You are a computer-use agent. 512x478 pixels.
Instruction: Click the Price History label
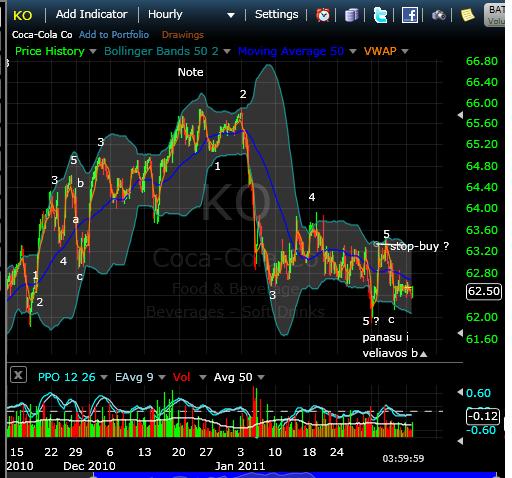pyautogui.click(x=50, y=51)
